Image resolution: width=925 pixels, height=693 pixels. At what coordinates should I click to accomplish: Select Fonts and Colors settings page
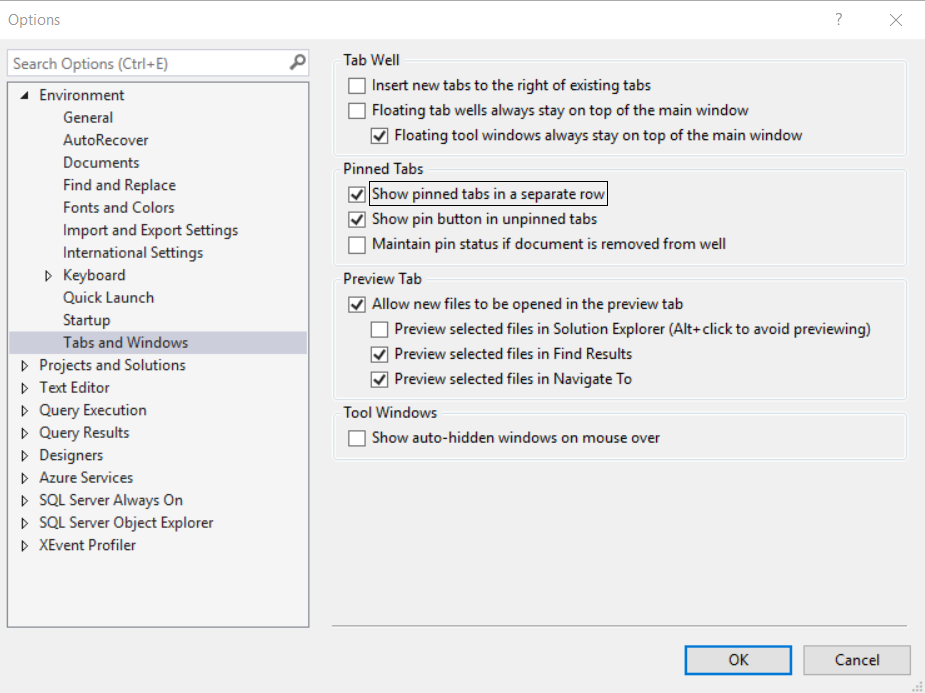[x=118, y=208]
